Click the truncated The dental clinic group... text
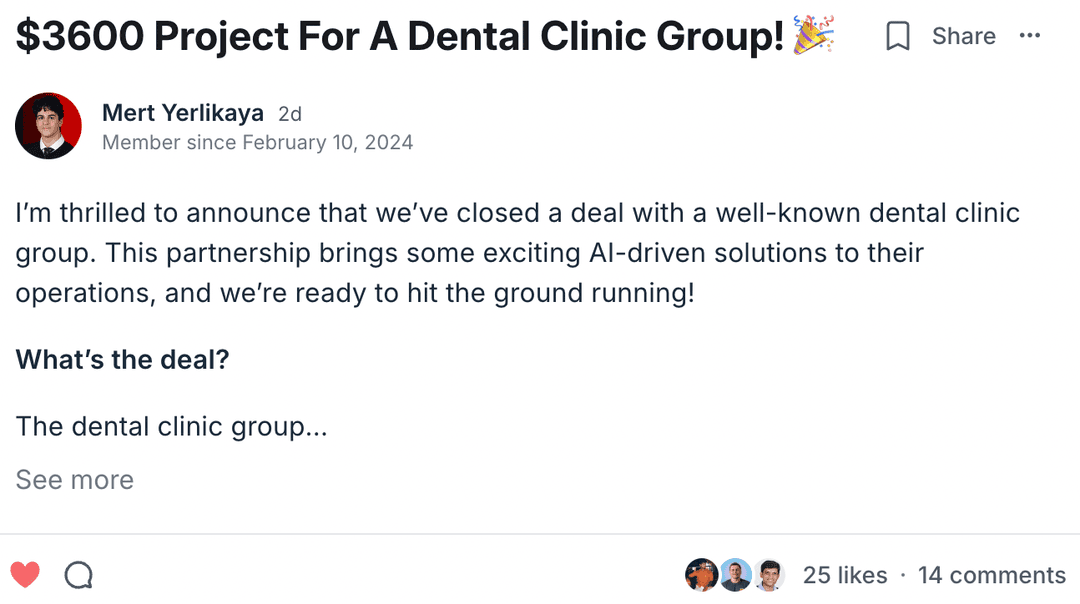The image size is (1080, 604). click(x=171, y=427)
